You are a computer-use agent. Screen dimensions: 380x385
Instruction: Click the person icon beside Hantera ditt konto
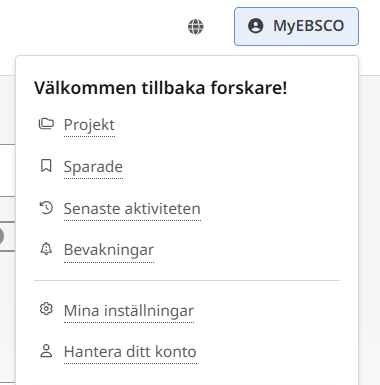tap(46, 351)
